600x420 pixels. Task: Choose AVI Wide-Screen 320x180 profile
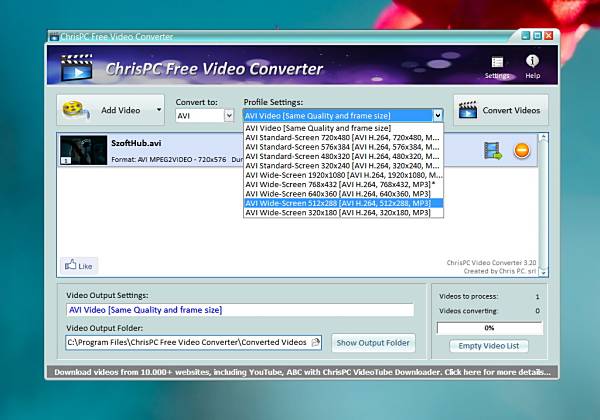[343, 212]
